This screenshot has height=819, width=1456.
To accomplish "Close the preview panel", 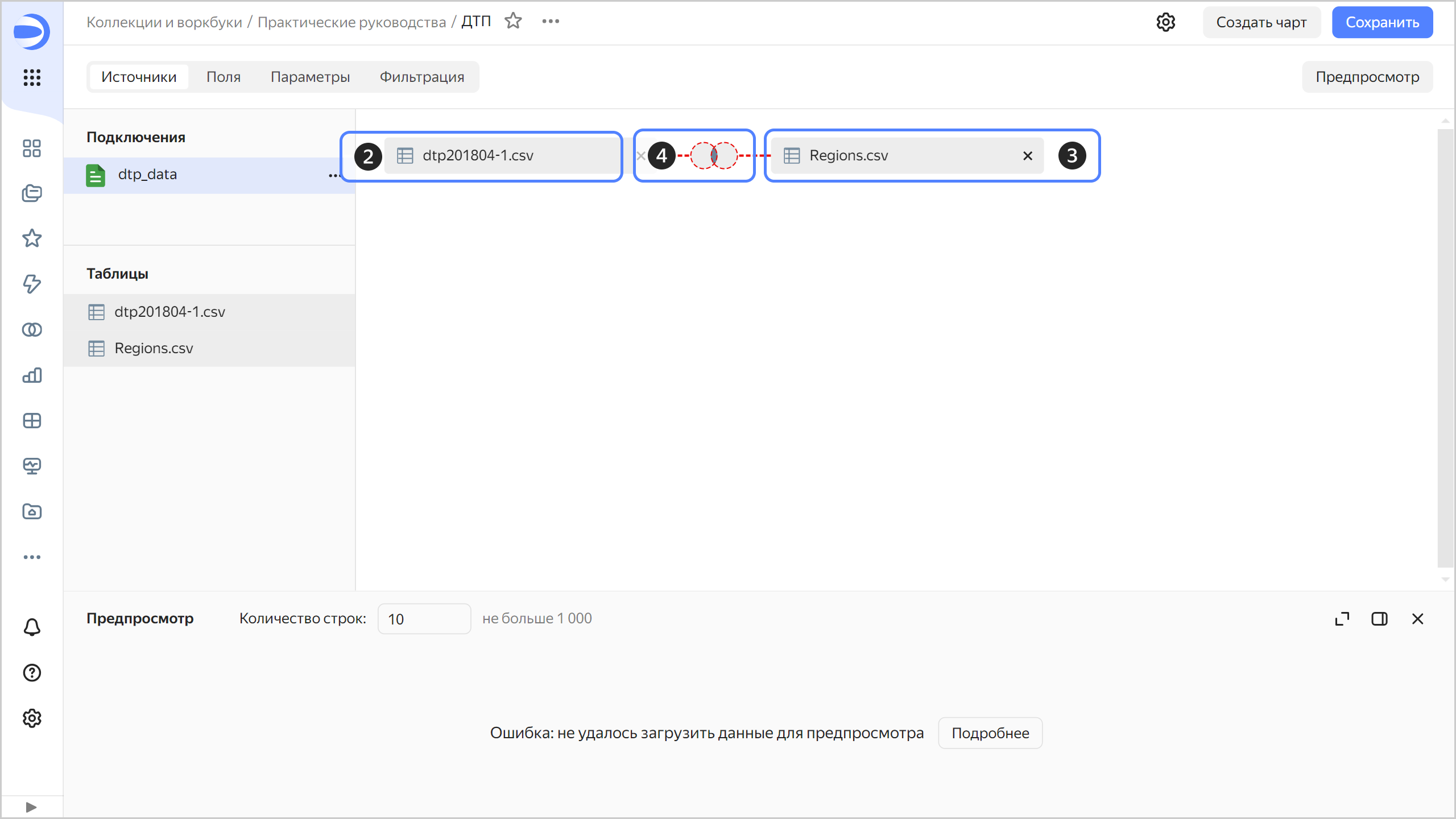I will 1417,619.
